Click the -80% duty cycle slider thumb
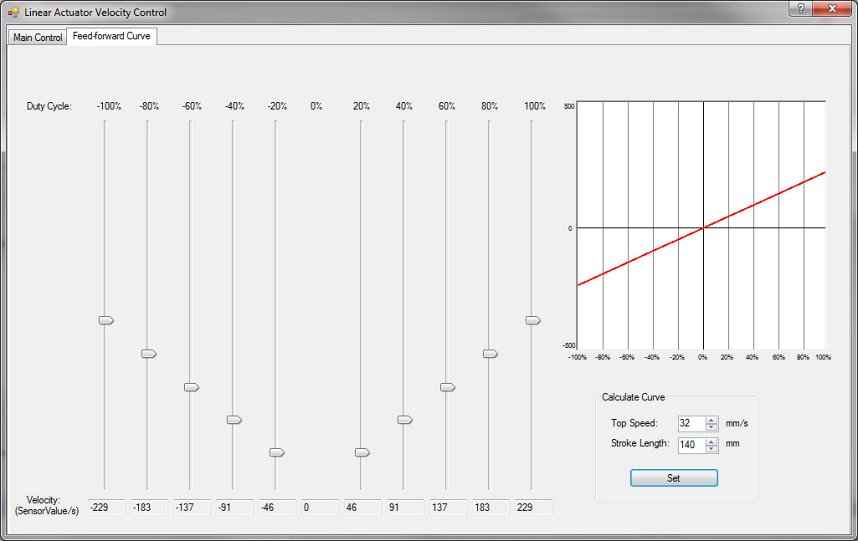 coord(149,354)
